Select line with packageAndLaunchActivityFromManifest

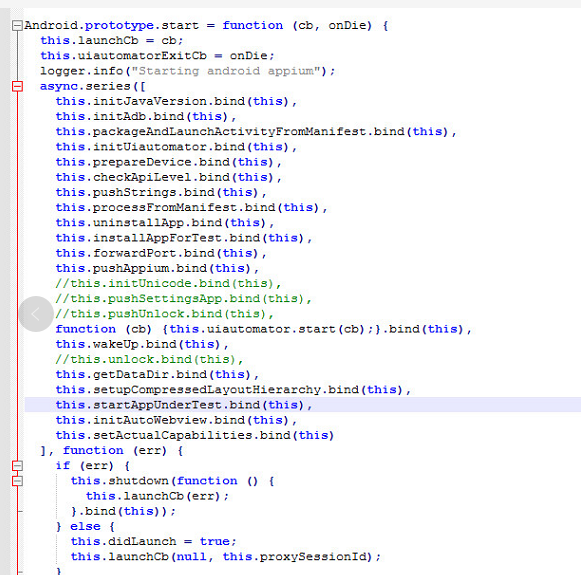[256, 132]
